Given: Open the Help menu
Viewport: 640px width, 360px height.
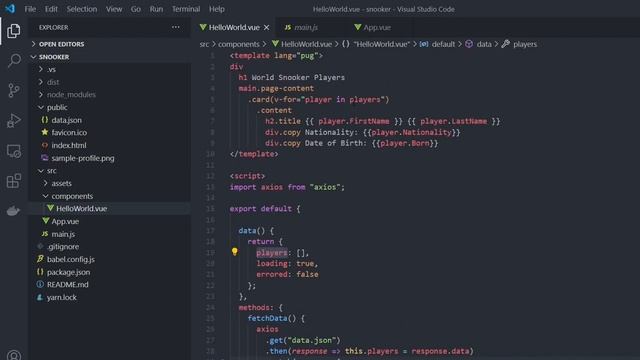Looking at the screenshot, I should point(217,9).
